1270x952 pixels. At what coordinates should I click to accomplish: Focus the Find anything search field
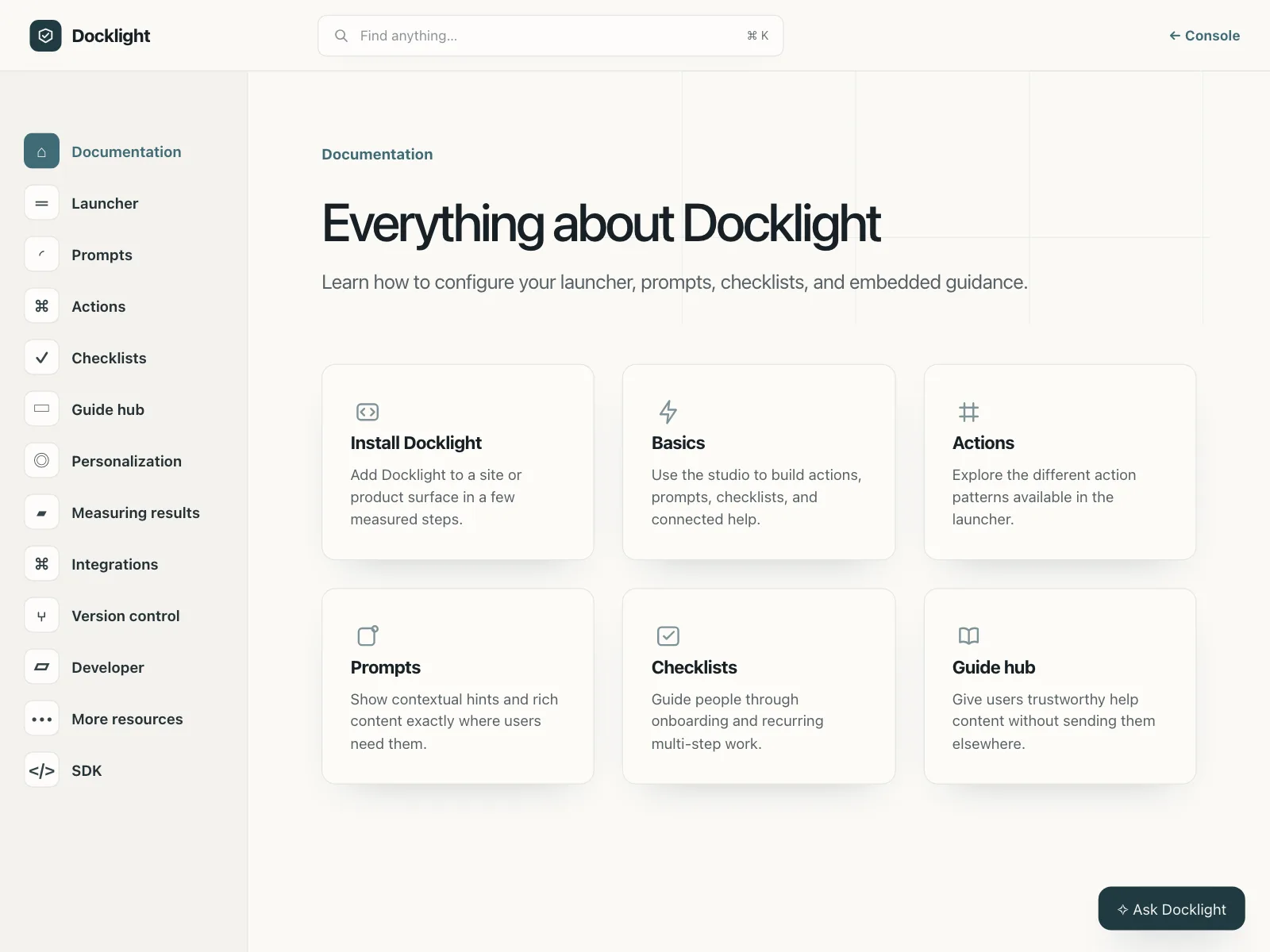[x=551, y=36]
